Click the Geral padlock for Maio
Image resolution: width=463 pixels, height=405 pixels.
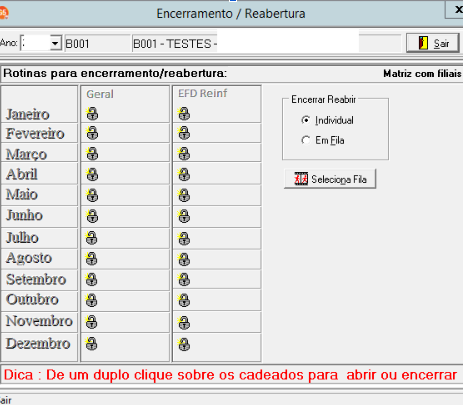92,195
